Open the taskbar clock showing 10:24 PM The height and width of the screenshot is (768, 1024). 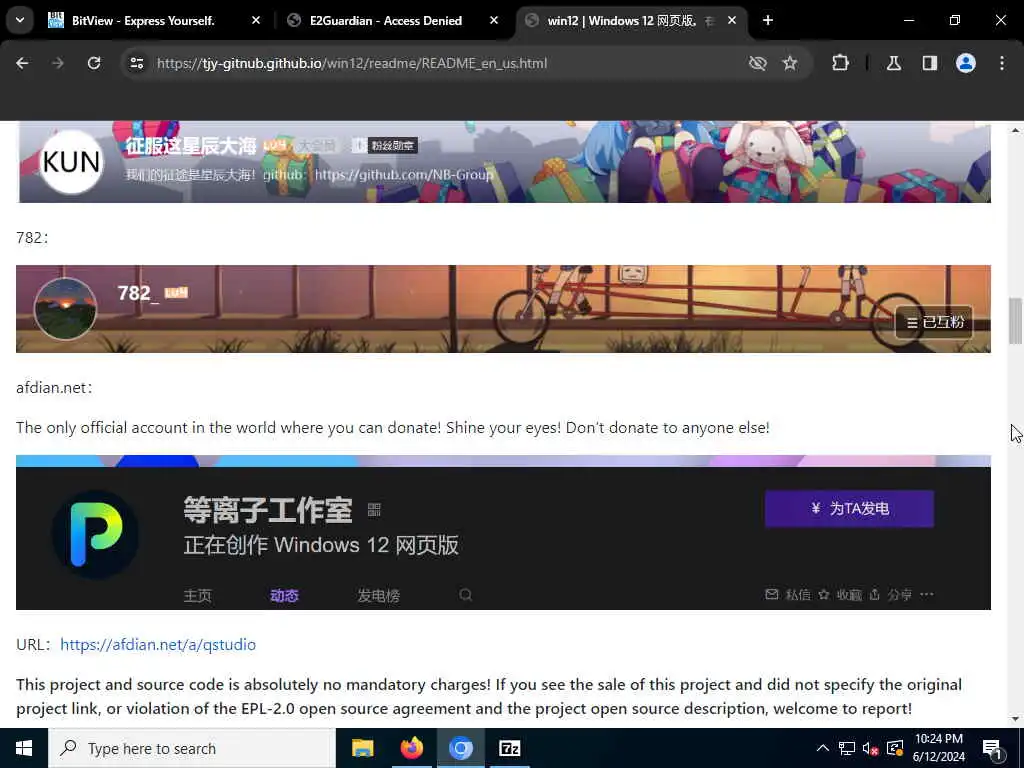point(938,748)
